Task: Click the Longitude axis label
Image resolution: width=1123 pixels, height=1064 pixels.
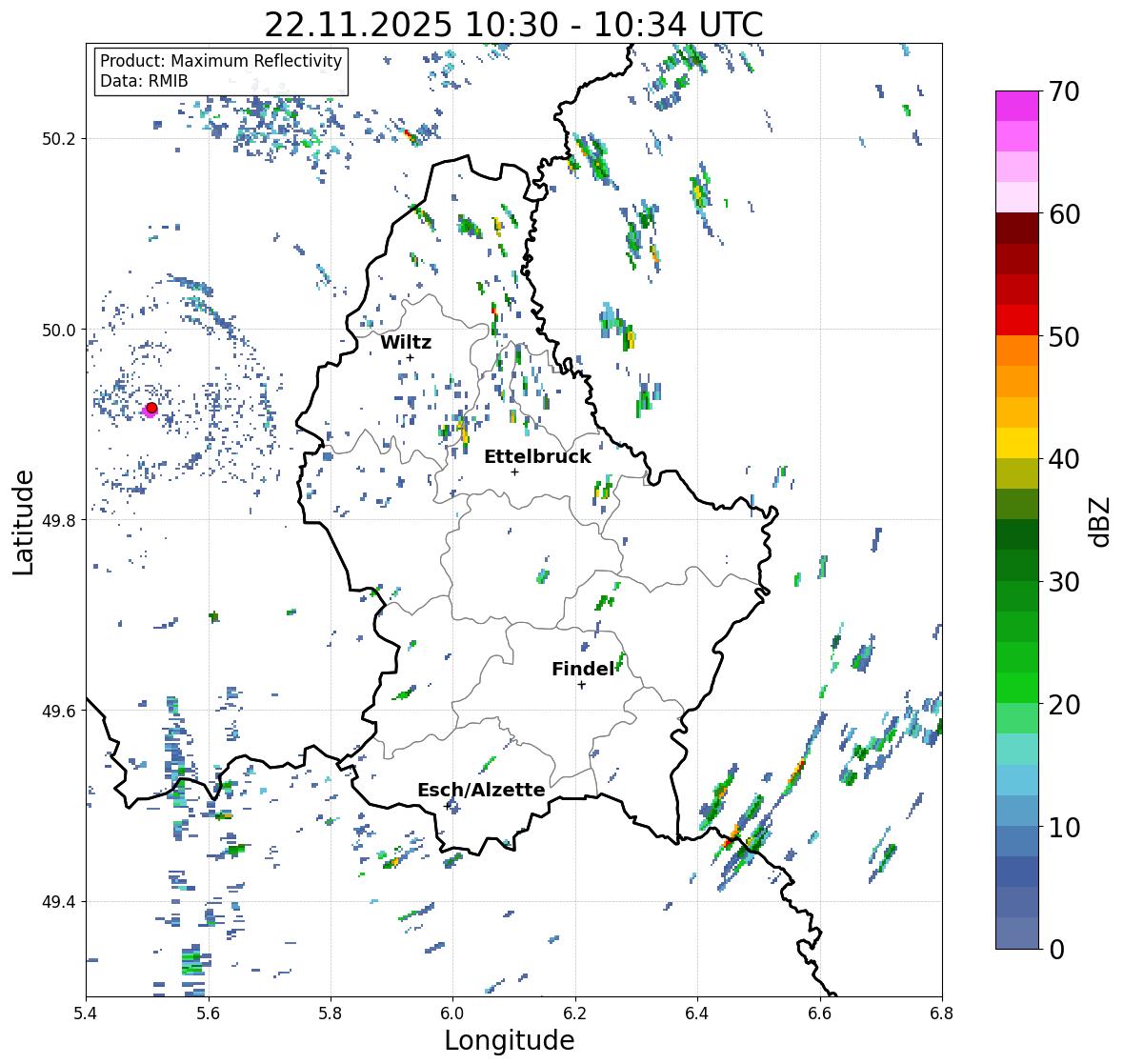Action: [510, 1040]
